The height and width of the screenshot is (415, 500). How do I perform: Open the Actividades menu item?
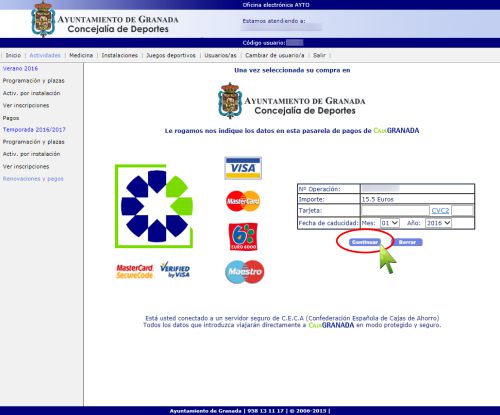tap(45, 55)
